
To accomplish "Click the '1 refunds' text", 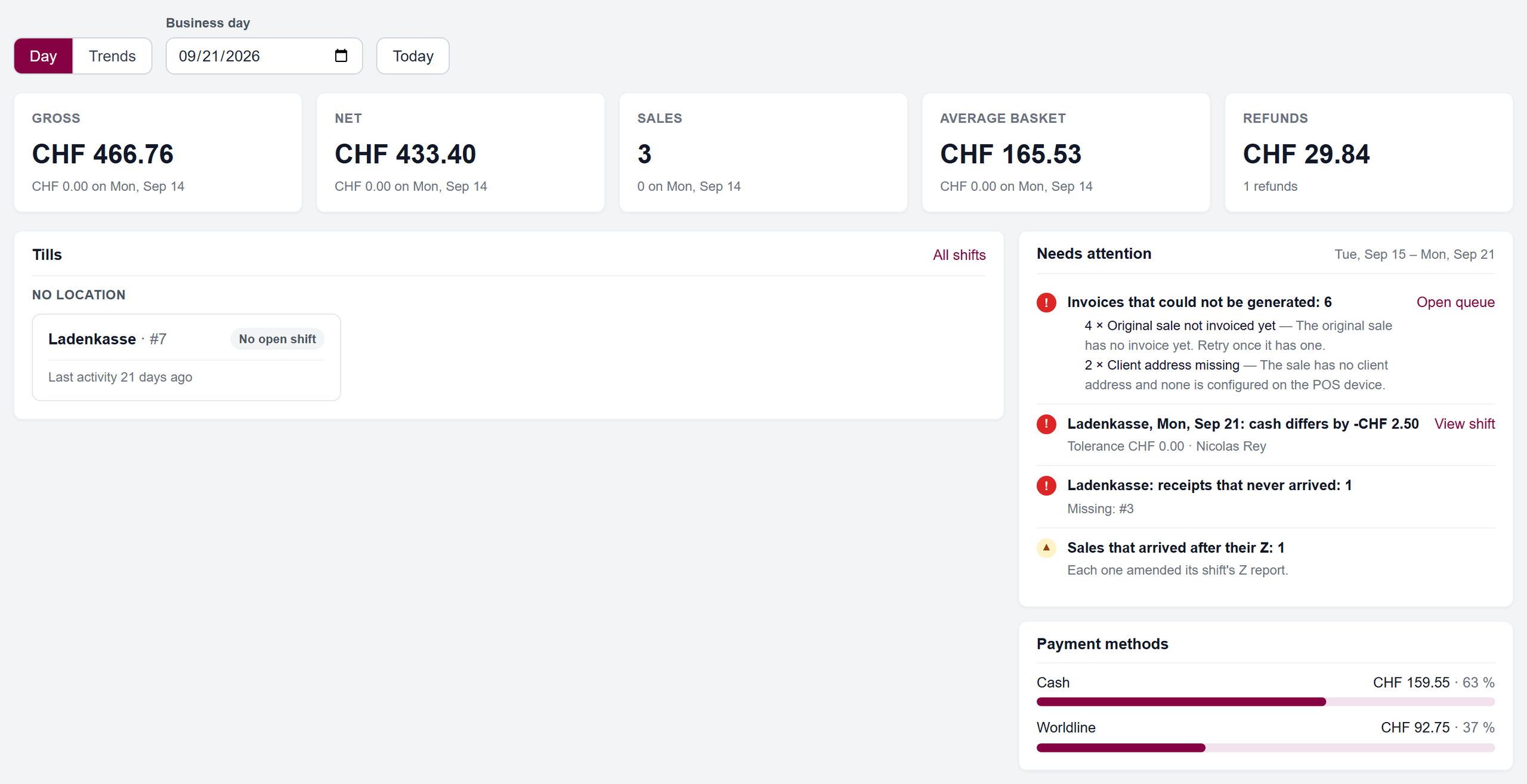I will [1270, 186].
